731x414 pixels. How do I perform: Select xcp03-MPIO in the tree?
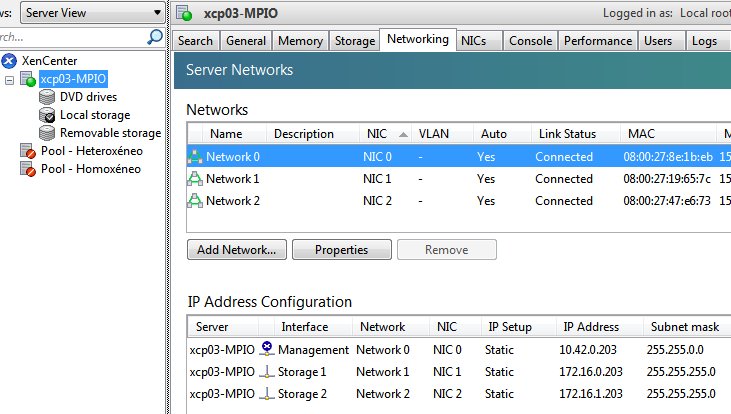[x=73, y=79]
